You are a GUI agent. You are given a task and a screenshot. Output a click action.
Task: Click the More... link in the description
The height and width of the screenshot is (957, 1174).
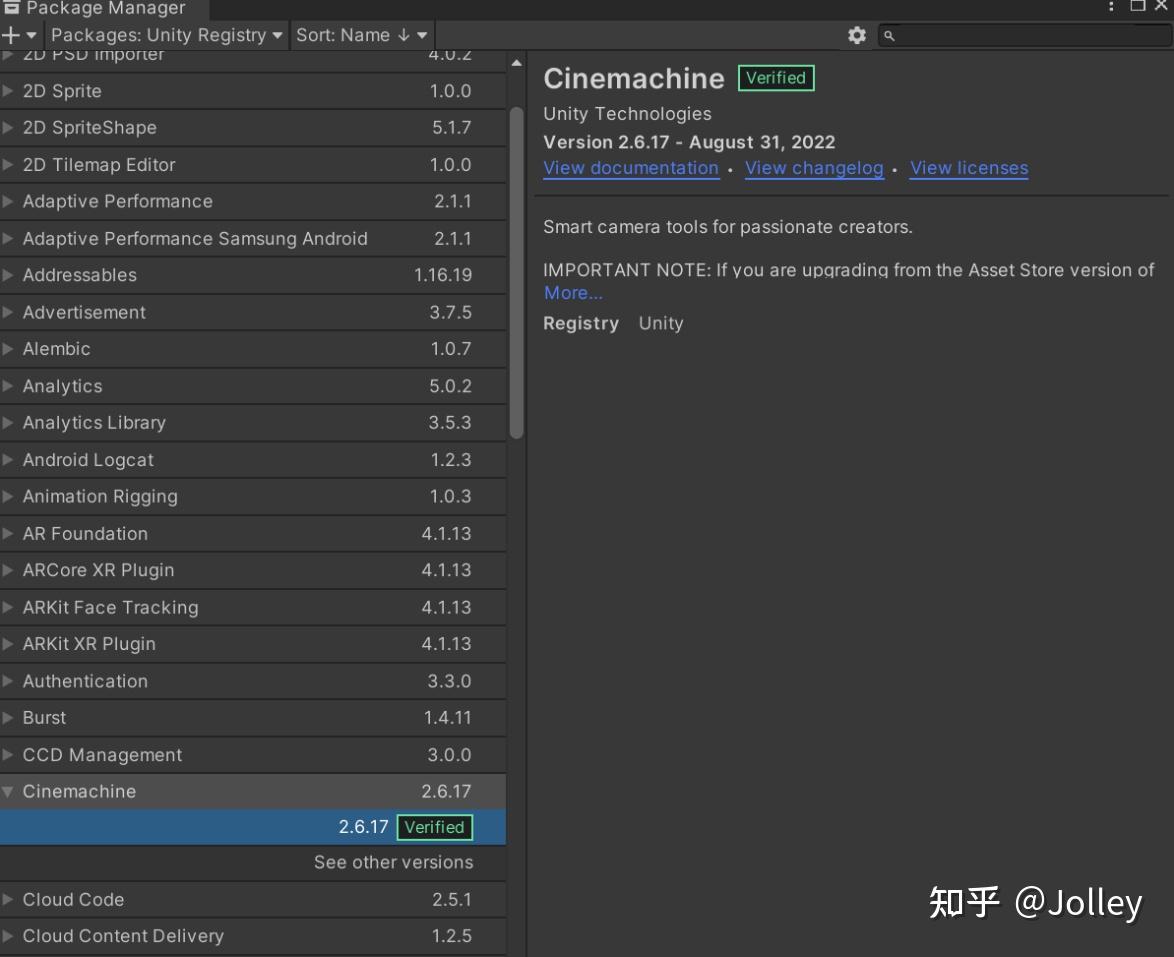coord(572,292)
